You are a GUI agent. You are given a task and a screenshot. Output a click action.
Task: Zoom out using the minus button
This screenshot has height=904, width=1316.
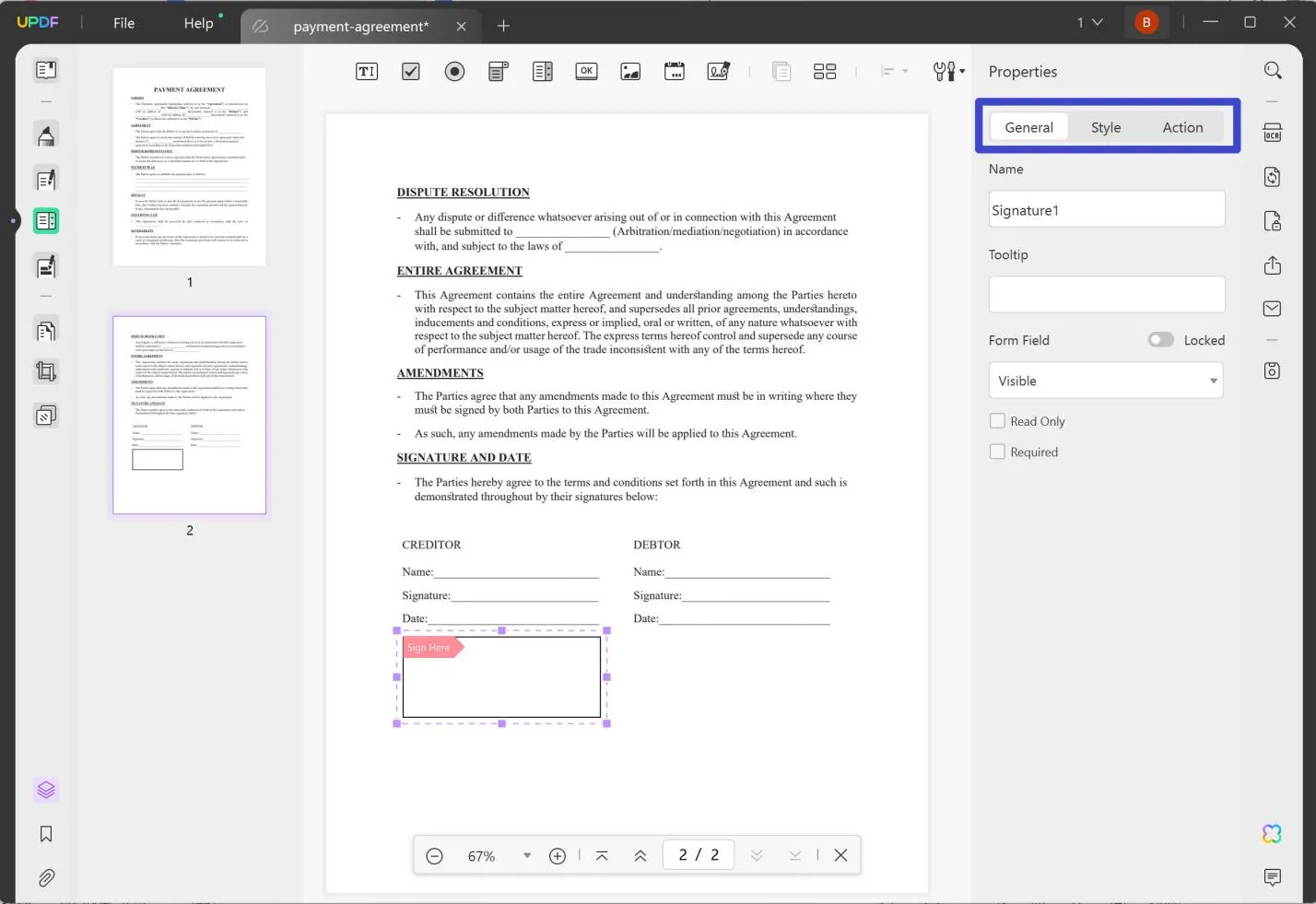click(434, 855)
